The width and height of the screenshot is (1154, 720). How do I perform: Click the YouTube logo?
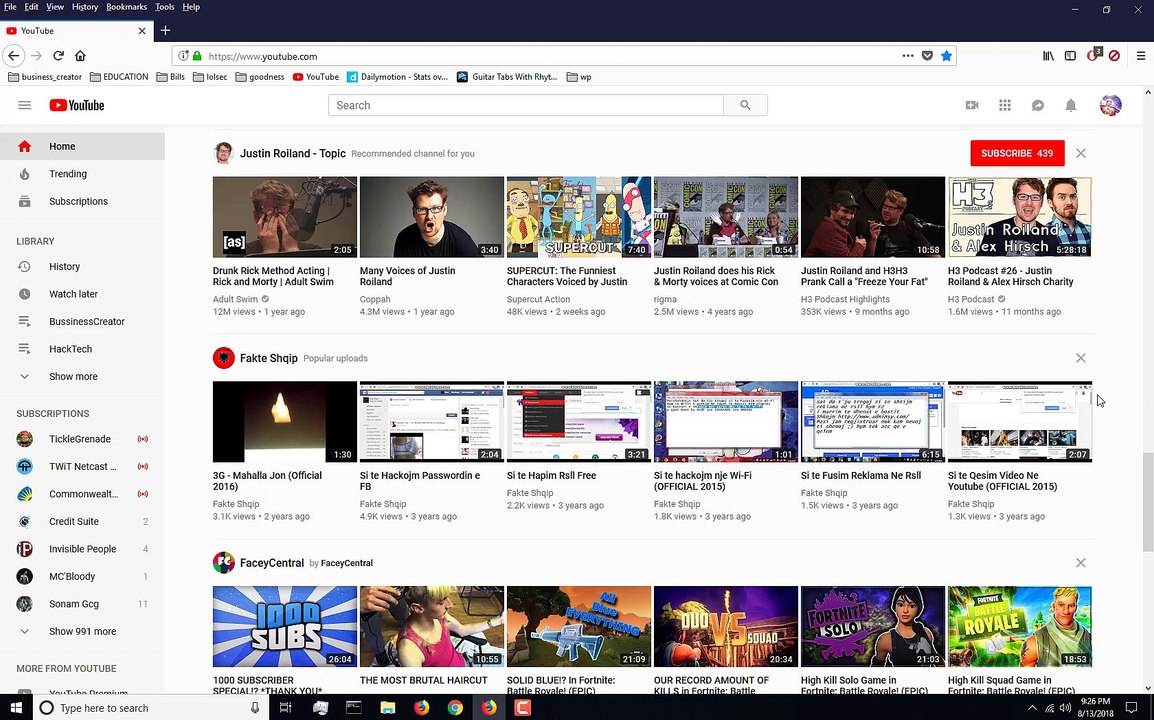pyautogui.click(x=77, y=105)
